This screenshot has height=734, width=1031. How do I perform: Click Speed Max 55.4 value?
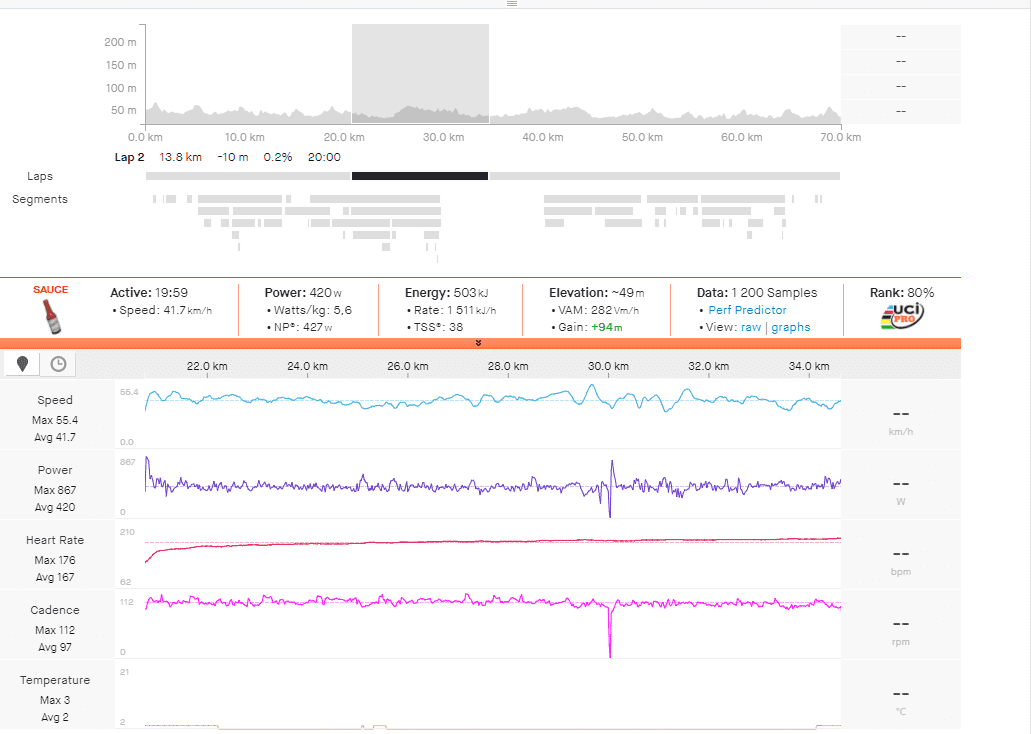(55, 420)
